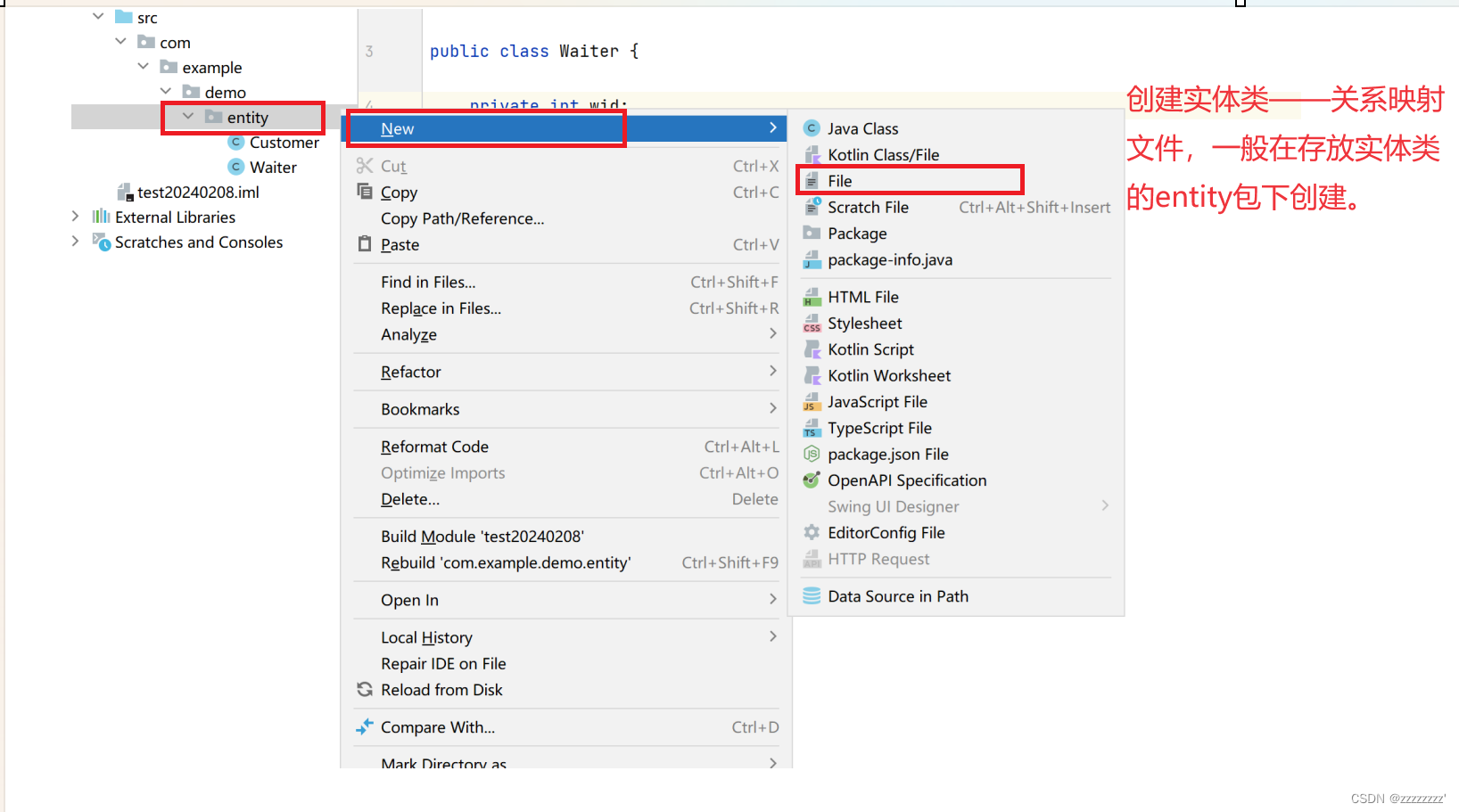
Task: Click the File type icon in New submenu
Action: tap(812, 181)
